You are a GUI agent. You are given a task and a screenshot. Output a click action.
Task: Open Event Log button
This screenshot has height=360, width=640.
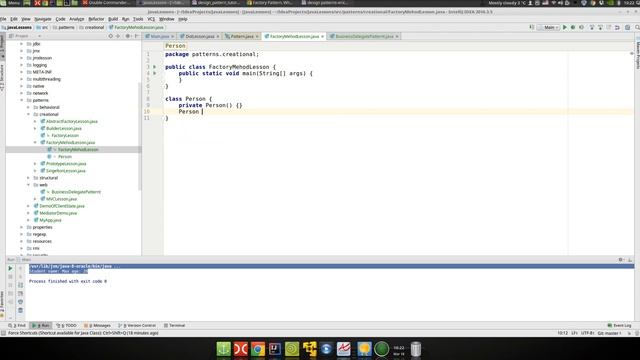(x=619, y=325)
